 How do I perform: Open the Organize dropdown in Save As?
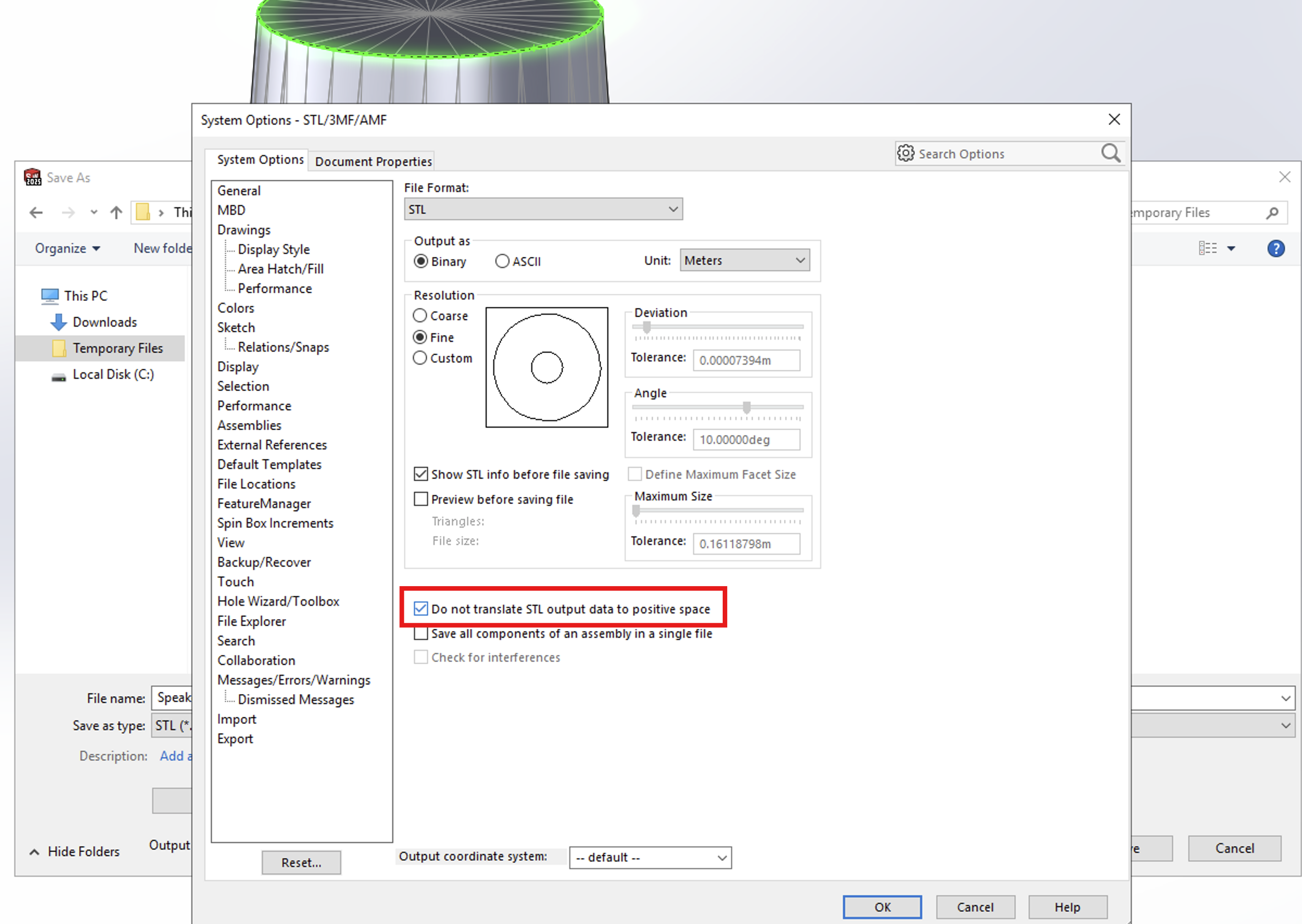click(68, 249)
